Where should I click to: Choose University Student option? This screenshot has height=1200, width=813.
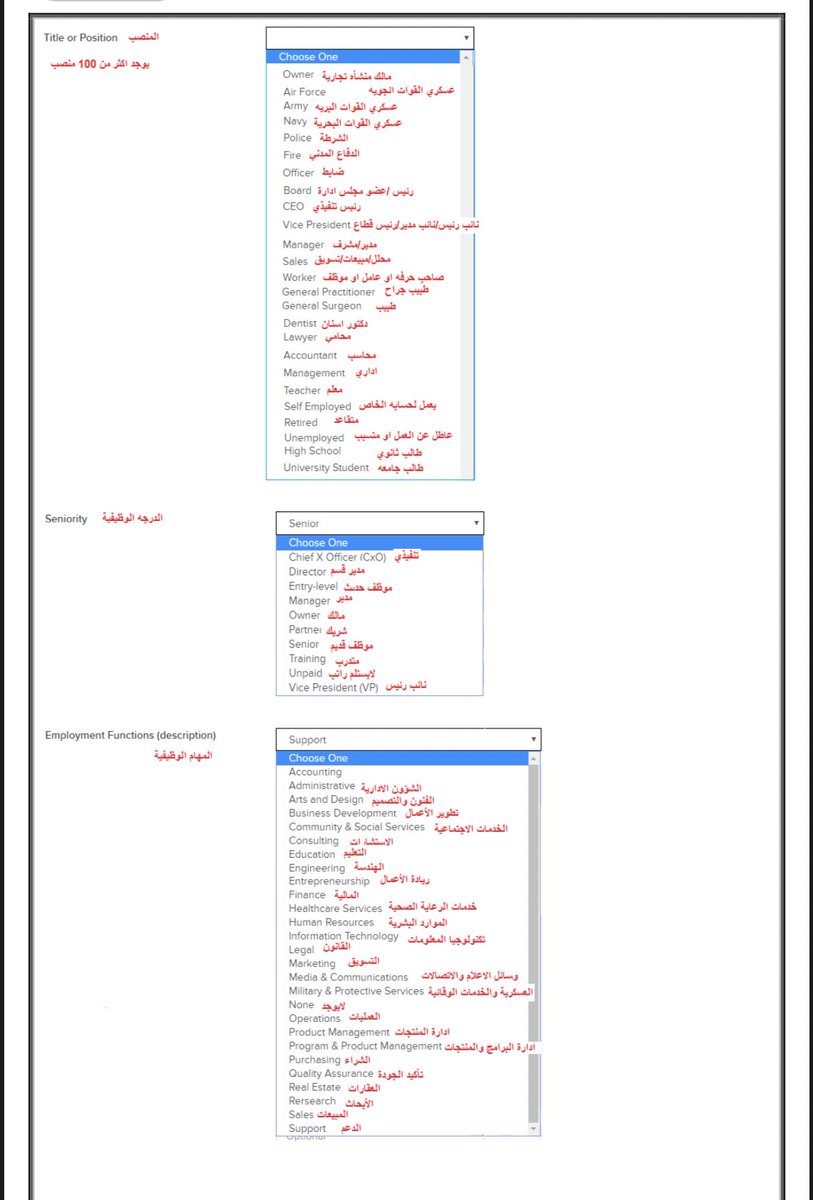[326, 467]
